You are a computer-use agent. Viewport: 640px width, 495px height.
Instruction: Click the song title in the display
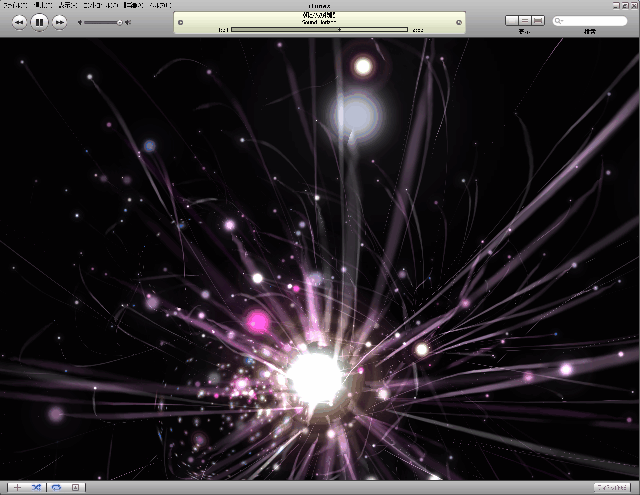(x=319, y=15)
